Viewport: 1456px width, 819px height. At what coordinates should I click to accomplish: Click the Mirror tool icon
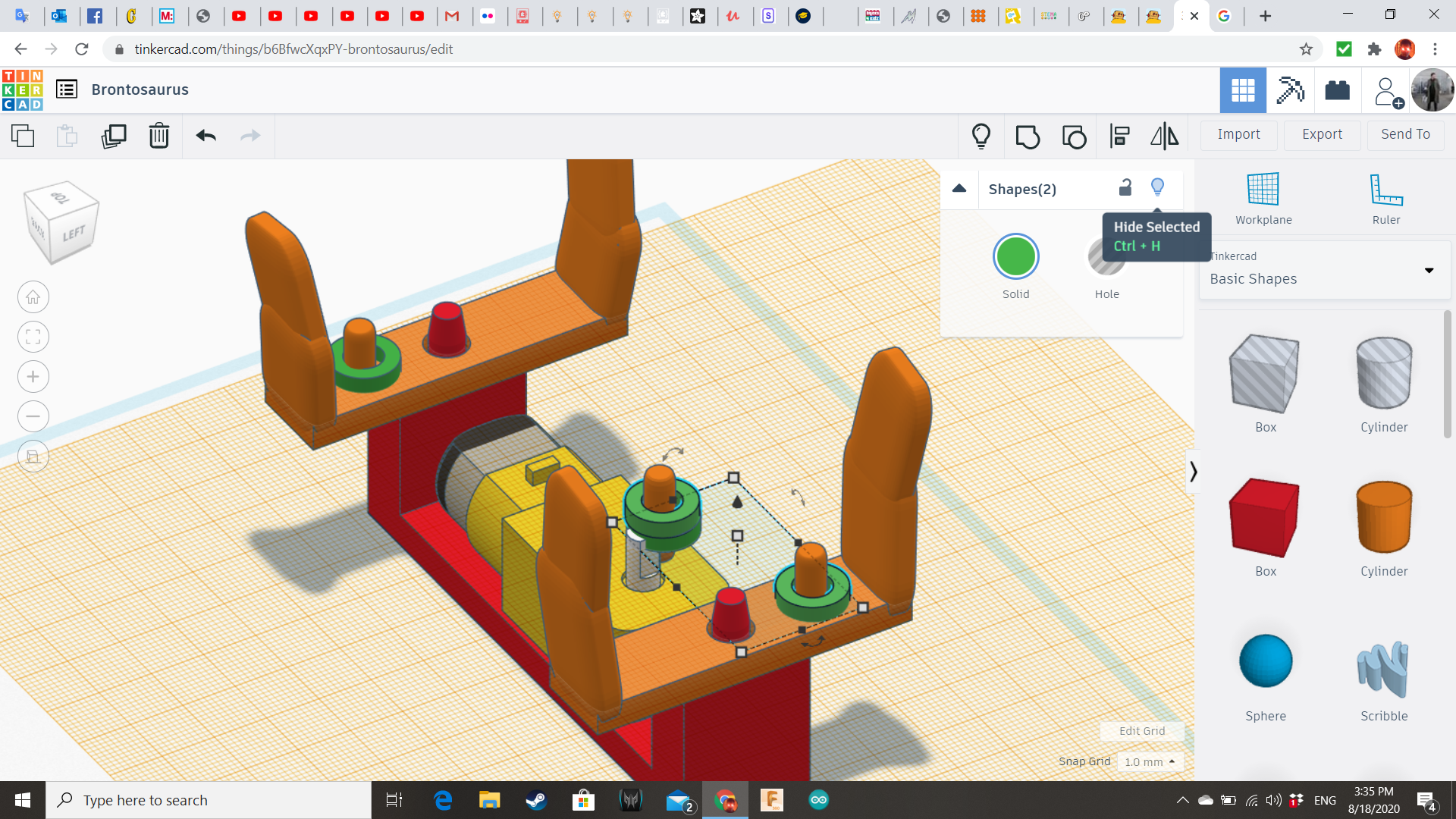1164,136
